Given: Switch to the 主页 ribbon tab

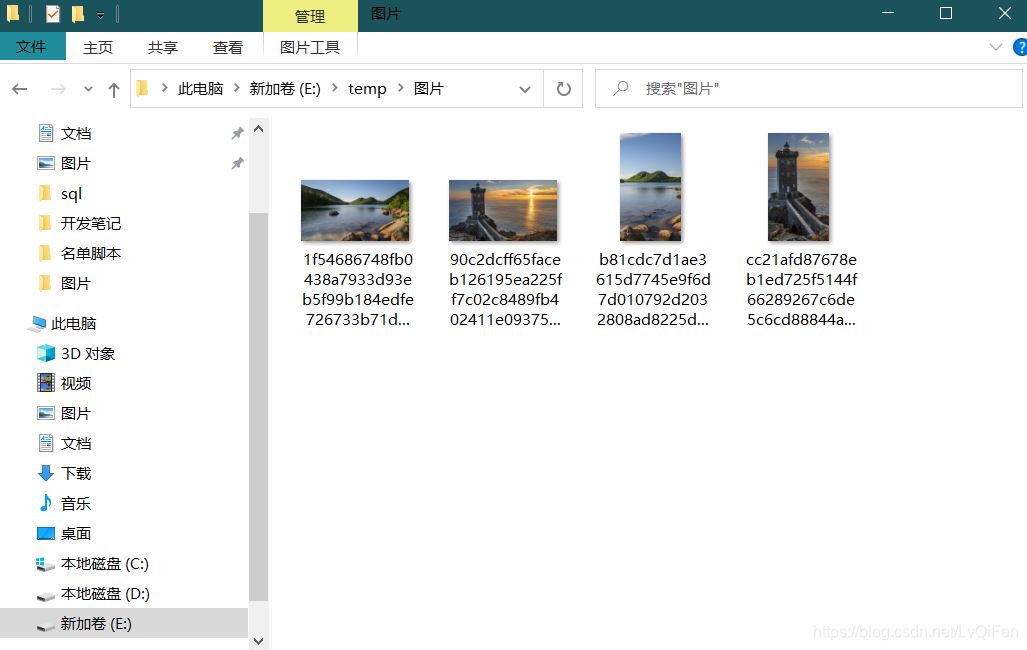Looking at the screenshot, I should point(98,47).
